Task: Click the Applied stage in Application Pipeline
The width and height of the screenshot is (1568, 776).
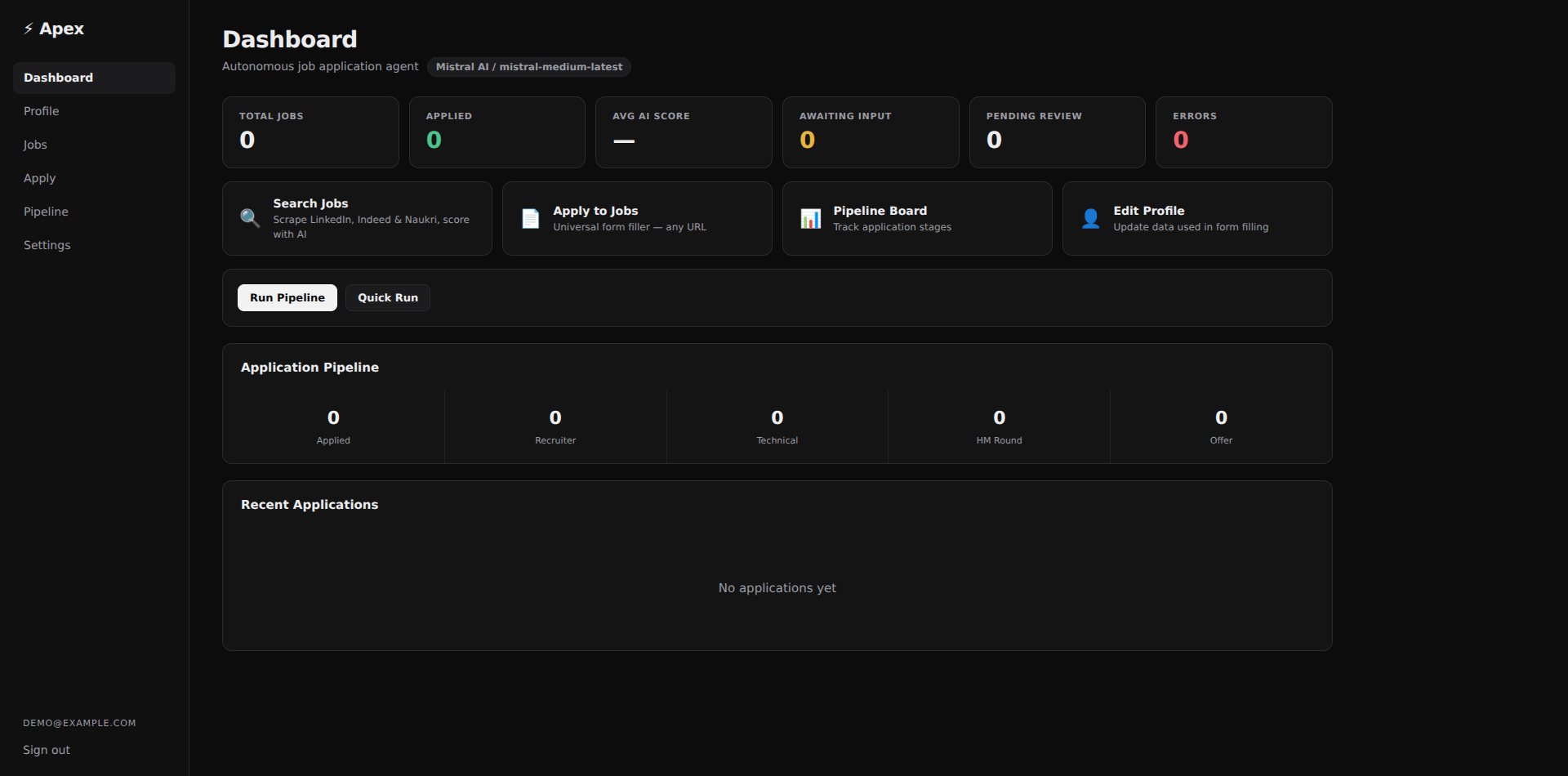Action: click(x=333, y=426)
